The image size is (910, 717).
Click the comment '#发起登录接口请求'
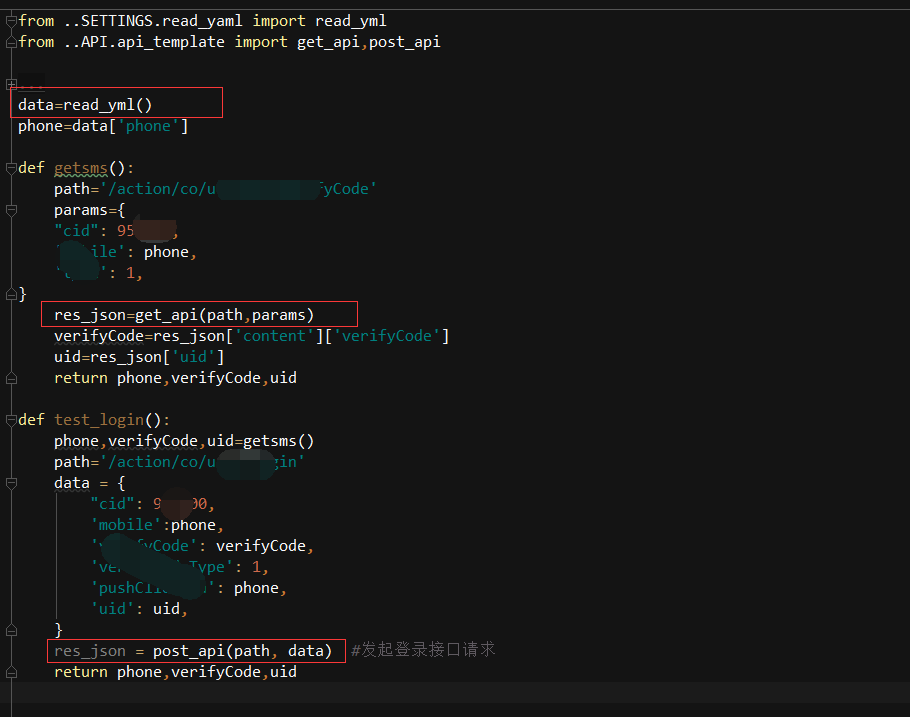423,650
